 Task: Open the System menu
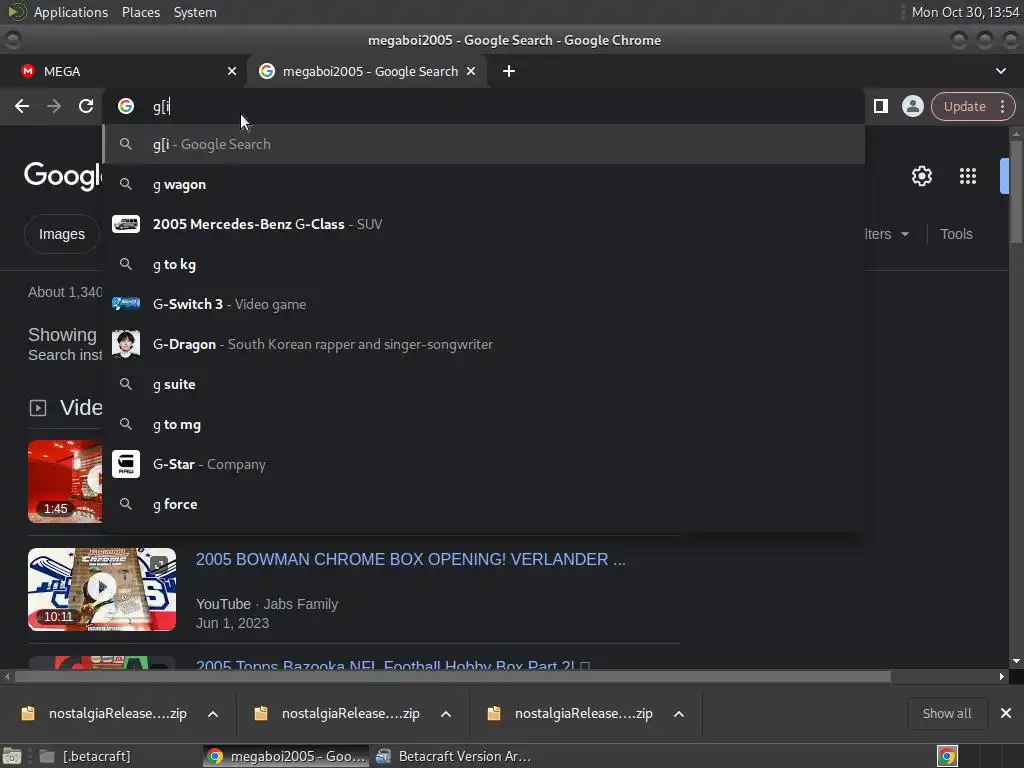coord(195,12)
